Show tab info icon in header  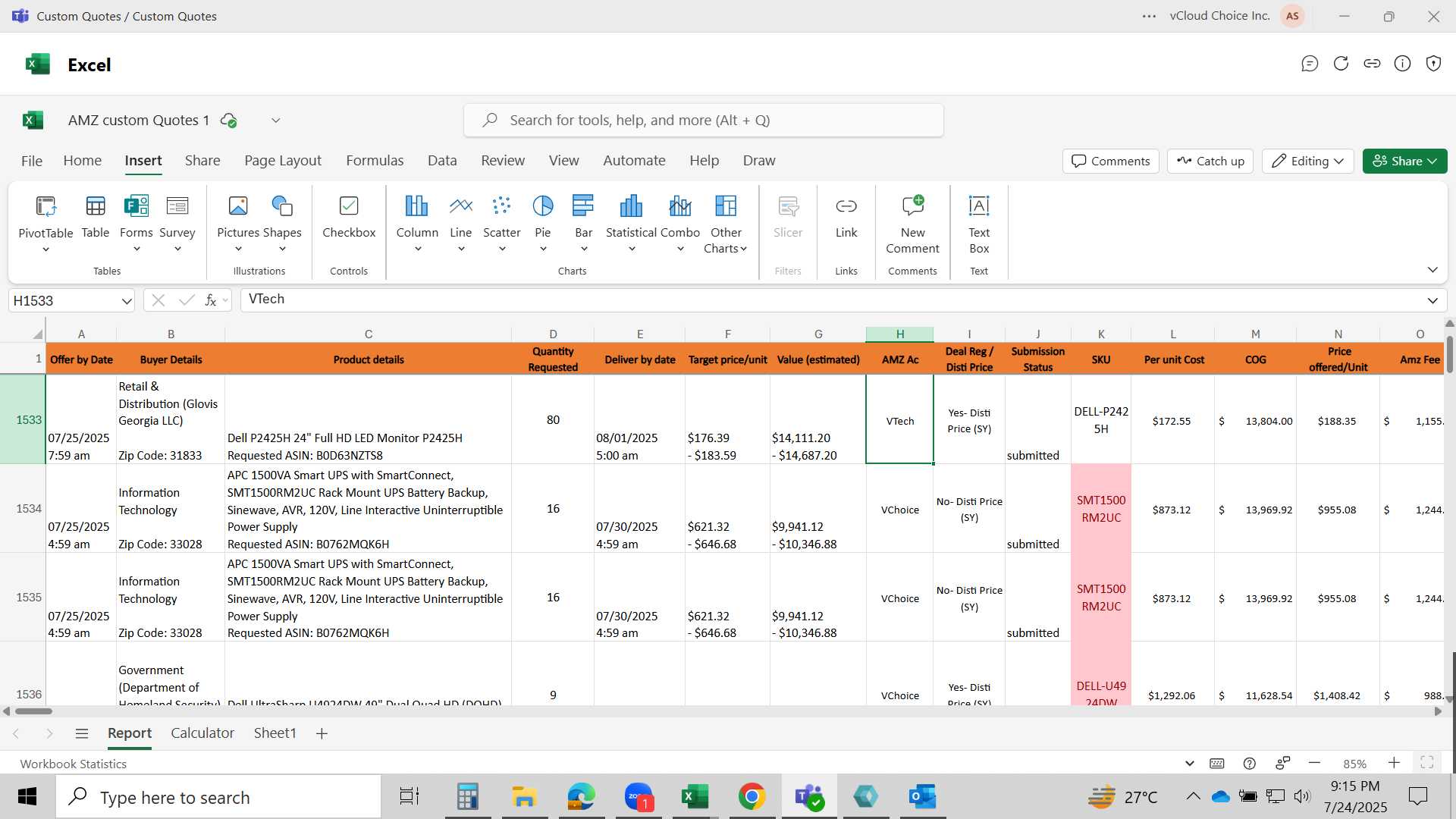(1403, 64)
